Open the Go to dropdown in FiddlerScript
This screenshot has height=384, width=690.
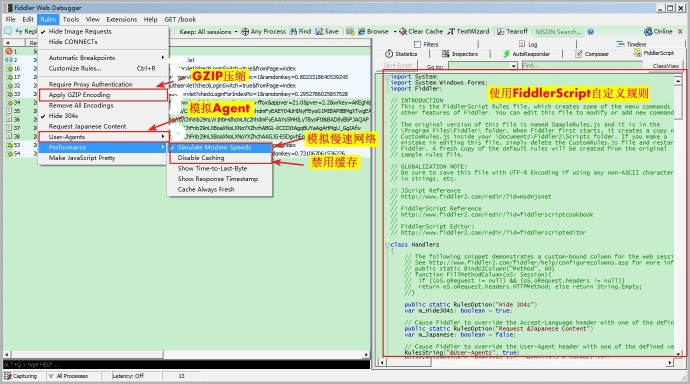(514, 66)
